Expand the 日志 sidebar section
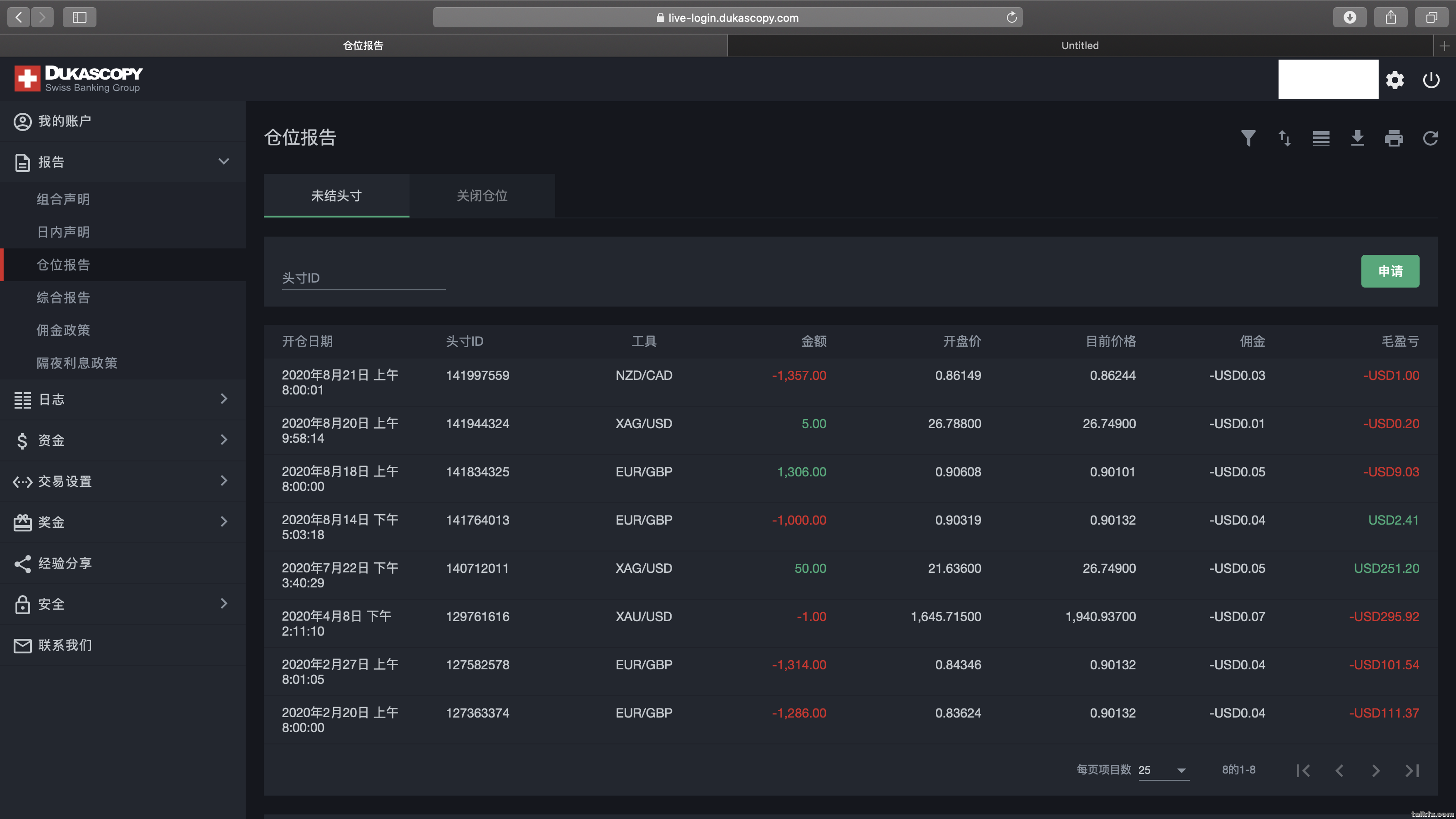 pyautogui.click(x=123, y=399)
